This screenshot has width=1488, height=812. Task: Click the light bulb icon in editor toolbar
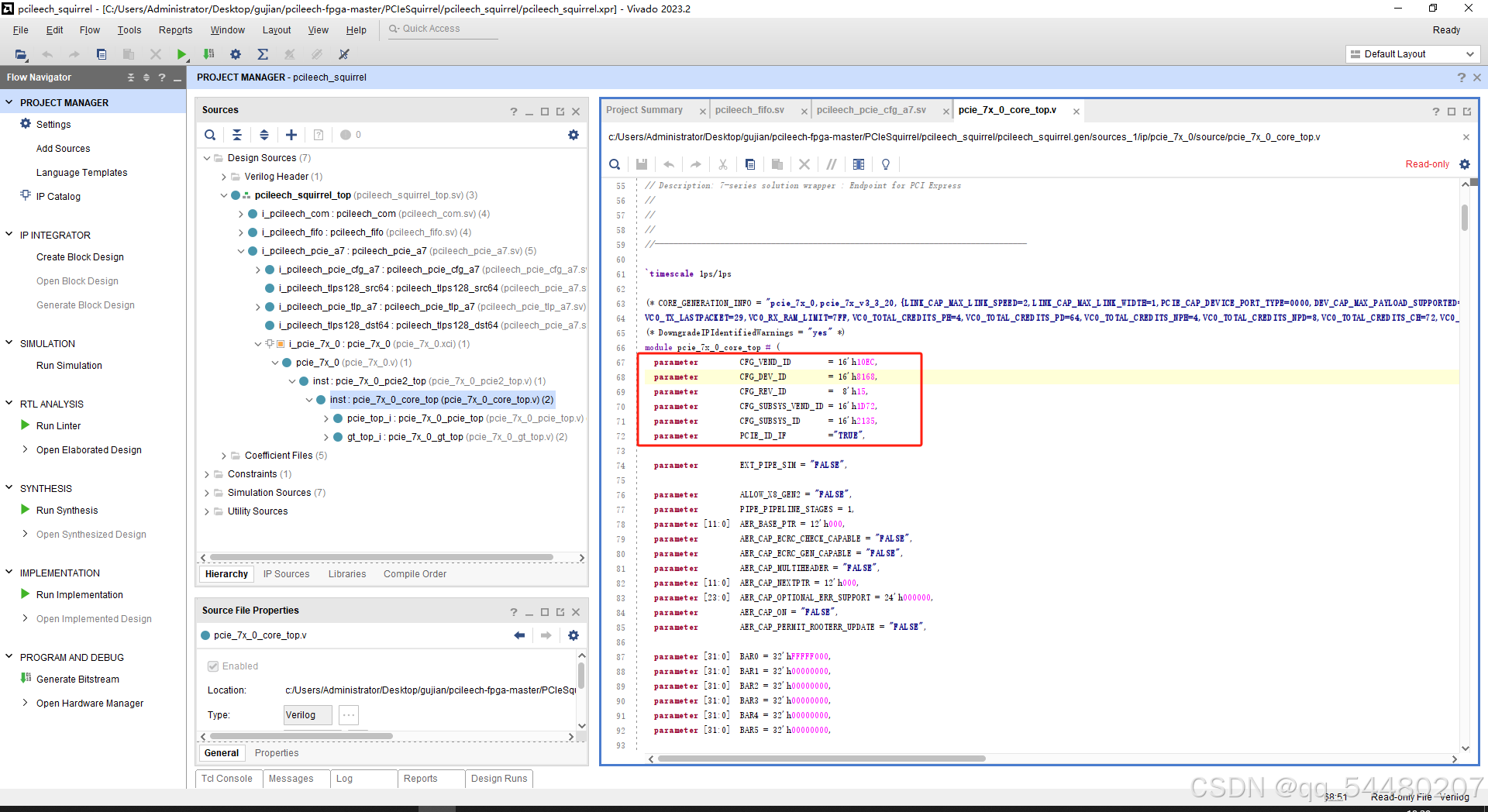[886, 164]
